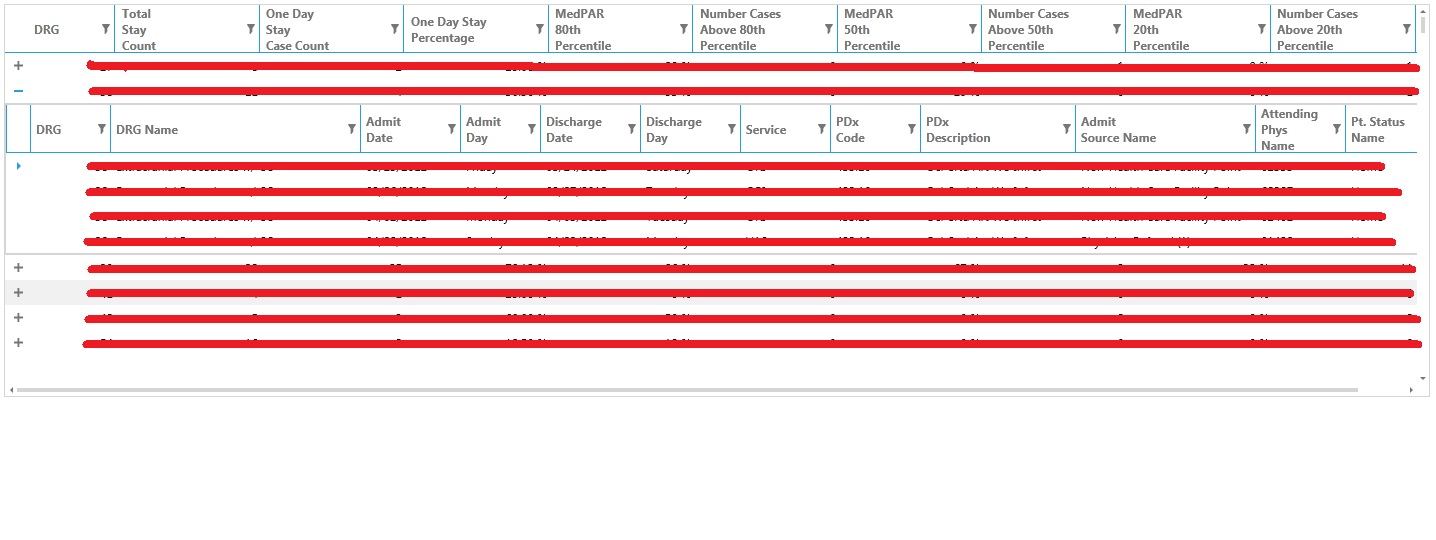Open Admit Source Name filter icon
Image resolution: width=1436 pixels, height=540 pixels.
pyautogui.click(x=1246, y=129)
